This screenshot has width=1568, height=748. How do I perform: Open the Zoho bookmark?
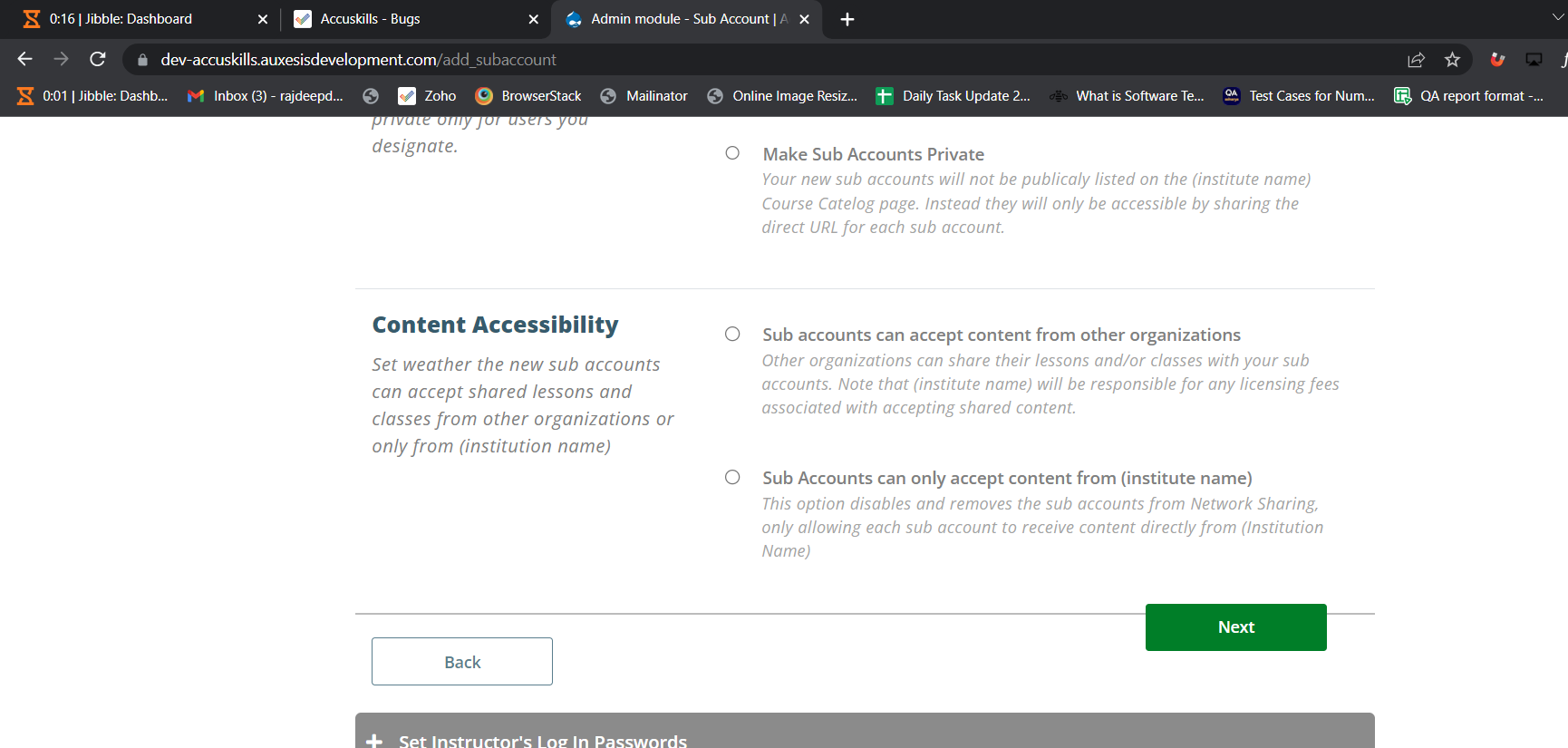[x=427, y=96]
